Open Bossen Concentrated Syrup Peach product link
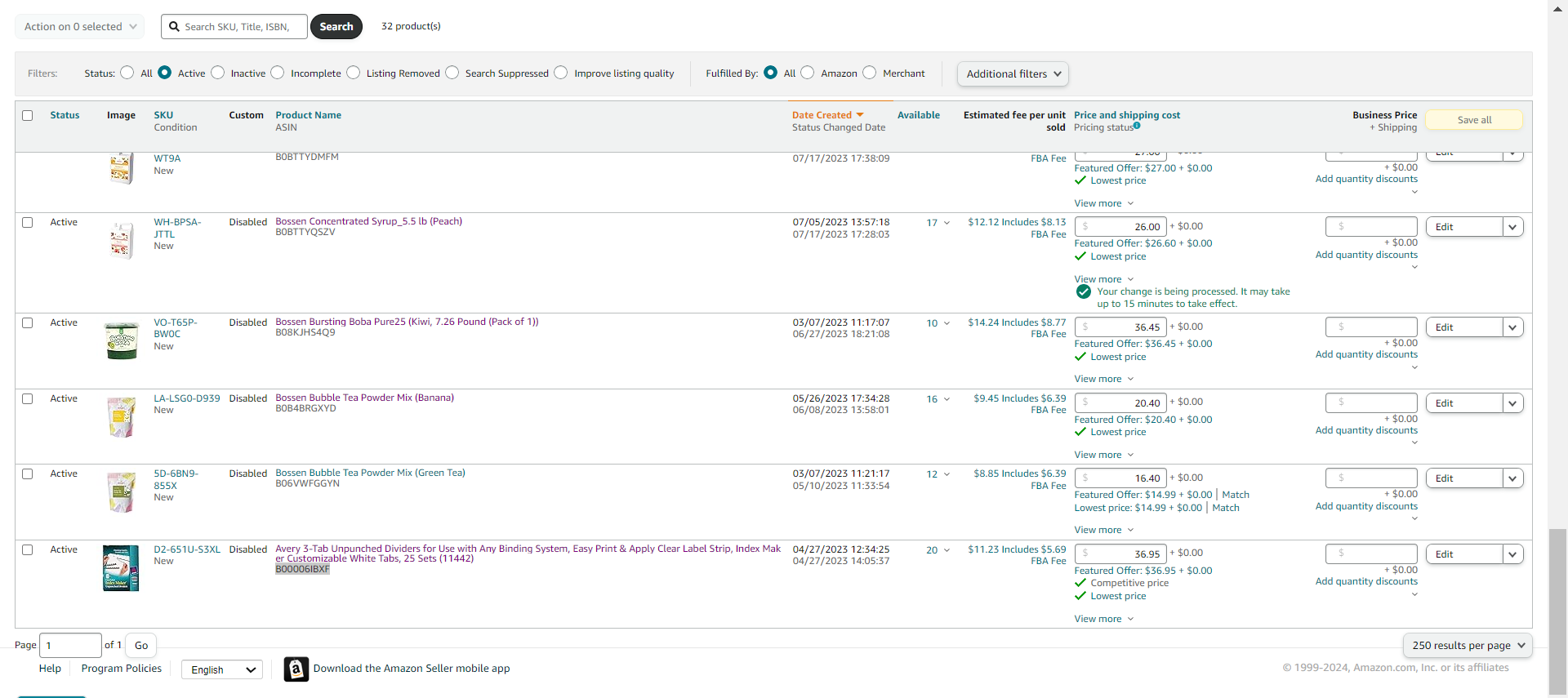The height and width of the screenshot is (698, 1568). [368, 221]
